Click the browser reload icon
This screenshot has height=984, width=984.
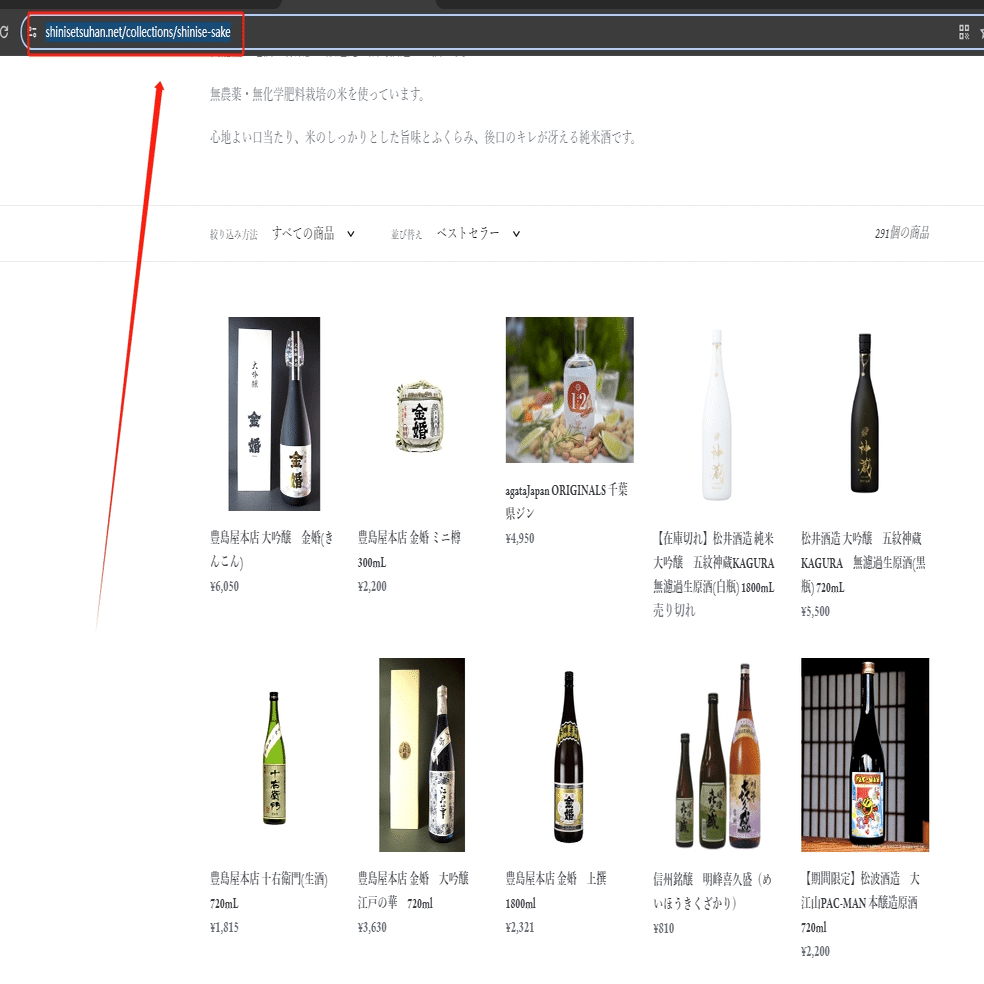coord(4,32)
